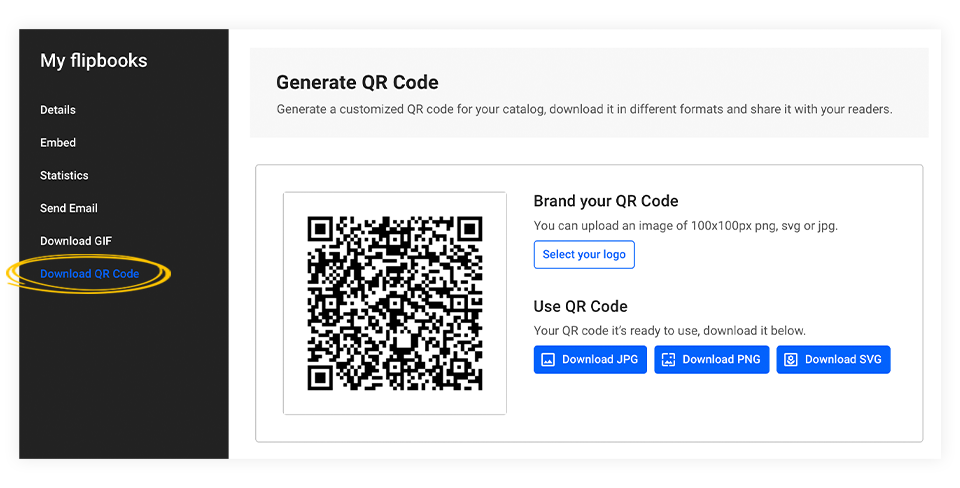
Task: Click the image icon on Download JPG
Action: pyautogui.click(x=548, y=360)
